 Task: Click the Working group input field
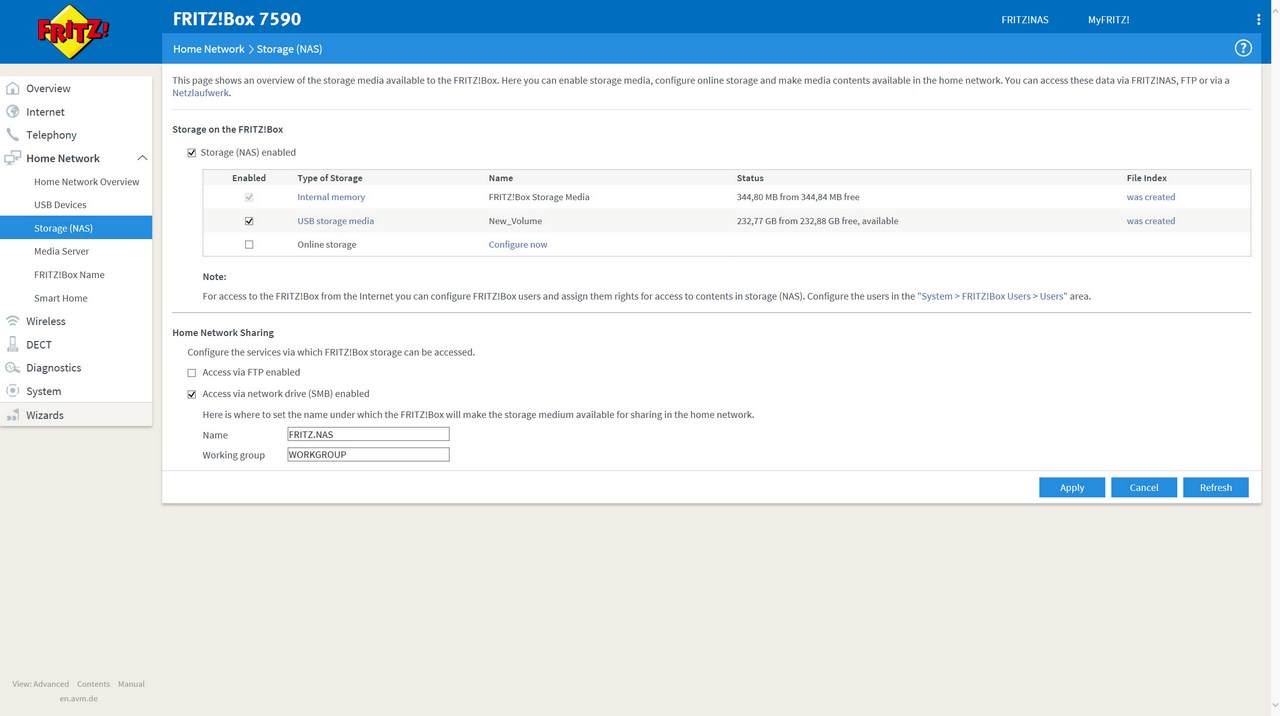368,454
